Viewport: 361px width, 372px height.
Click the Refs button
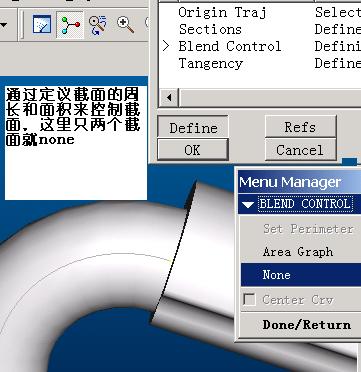click(300, 127)
